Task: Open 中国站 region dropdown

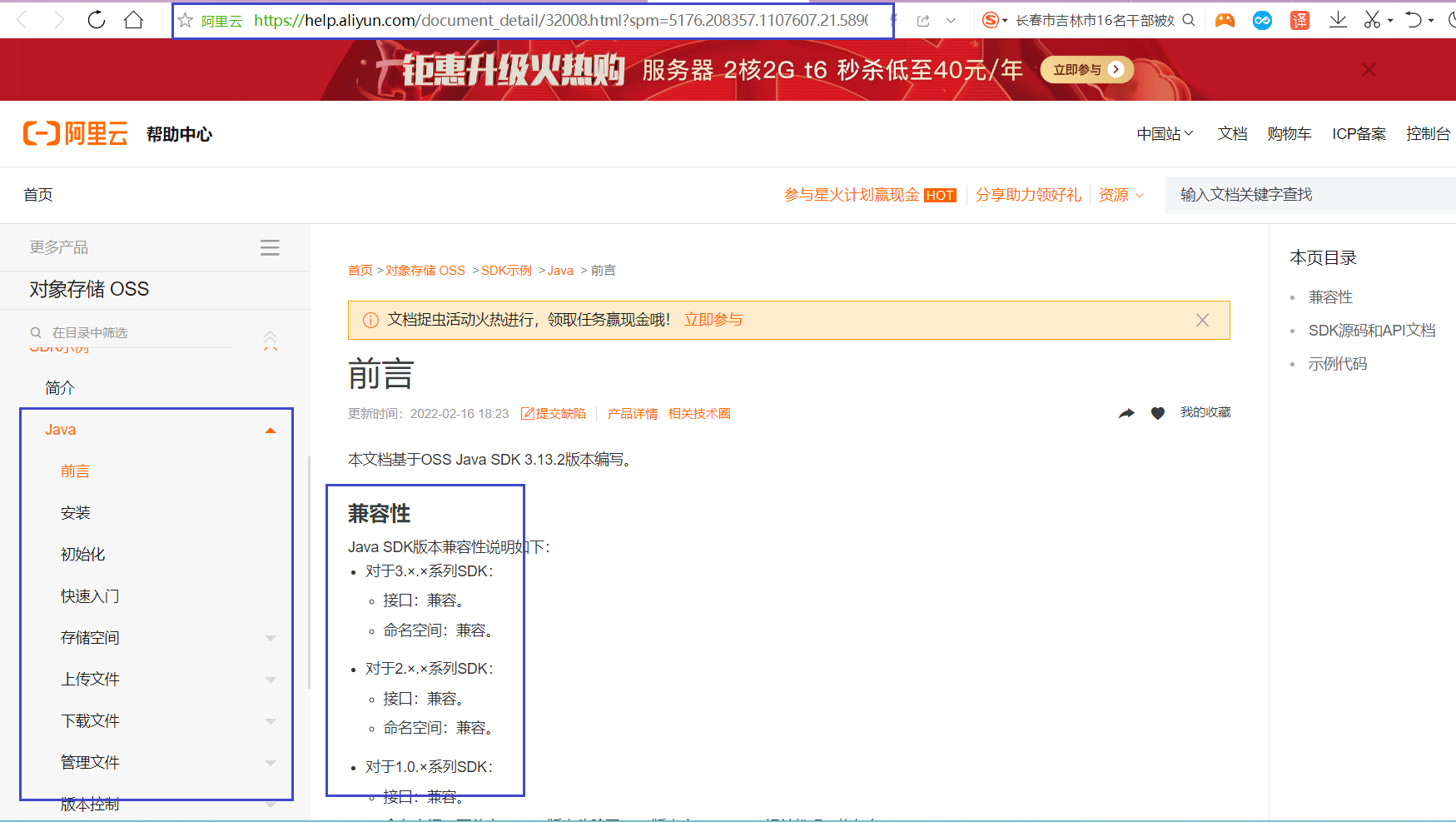Action: (1165, 134)
